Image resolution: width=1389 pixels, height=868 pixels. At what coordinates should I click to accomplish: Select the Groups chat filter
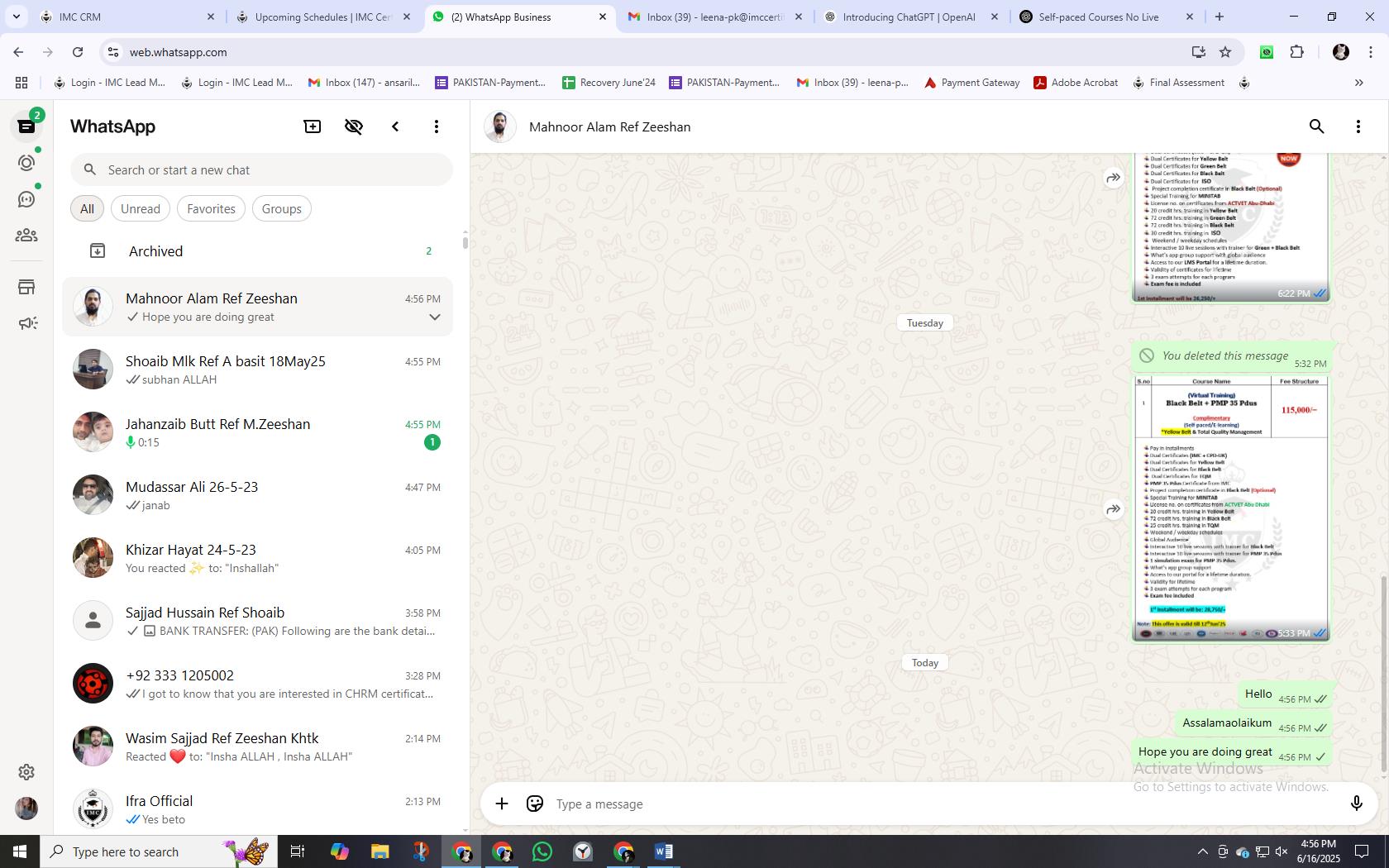click(282, 209)
